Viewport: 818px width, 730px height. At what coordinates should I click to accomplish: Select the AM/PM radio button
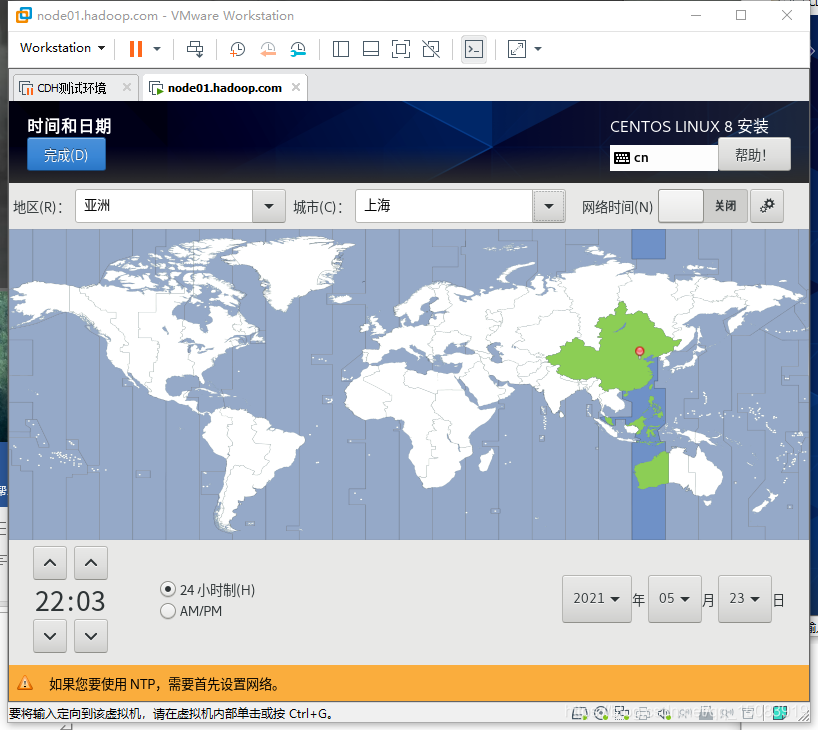[167, 611]
